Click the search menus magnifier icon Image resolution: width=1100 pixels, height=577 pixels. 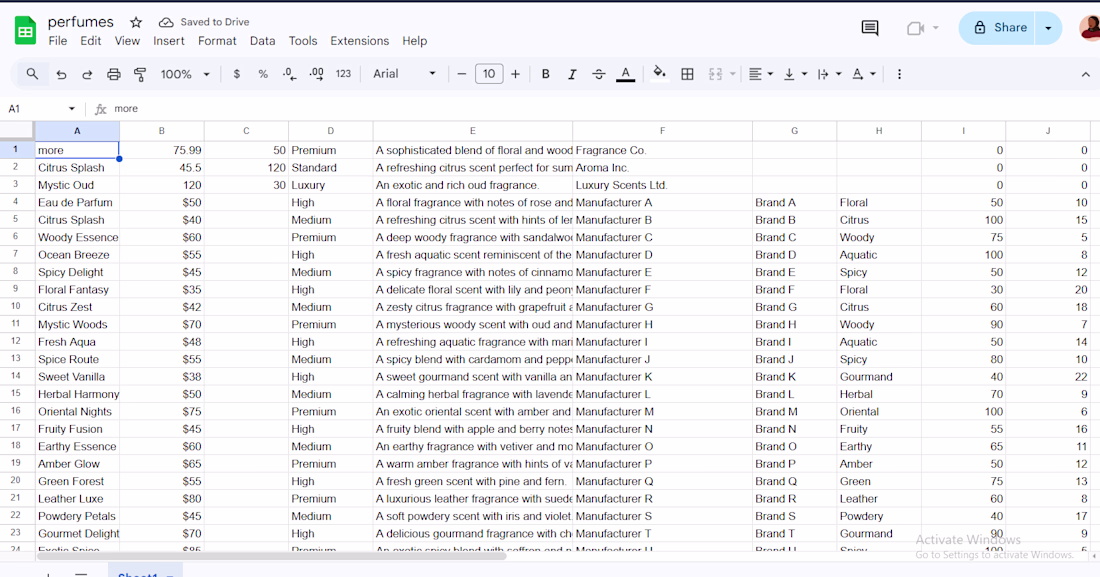tap(33, 74)
